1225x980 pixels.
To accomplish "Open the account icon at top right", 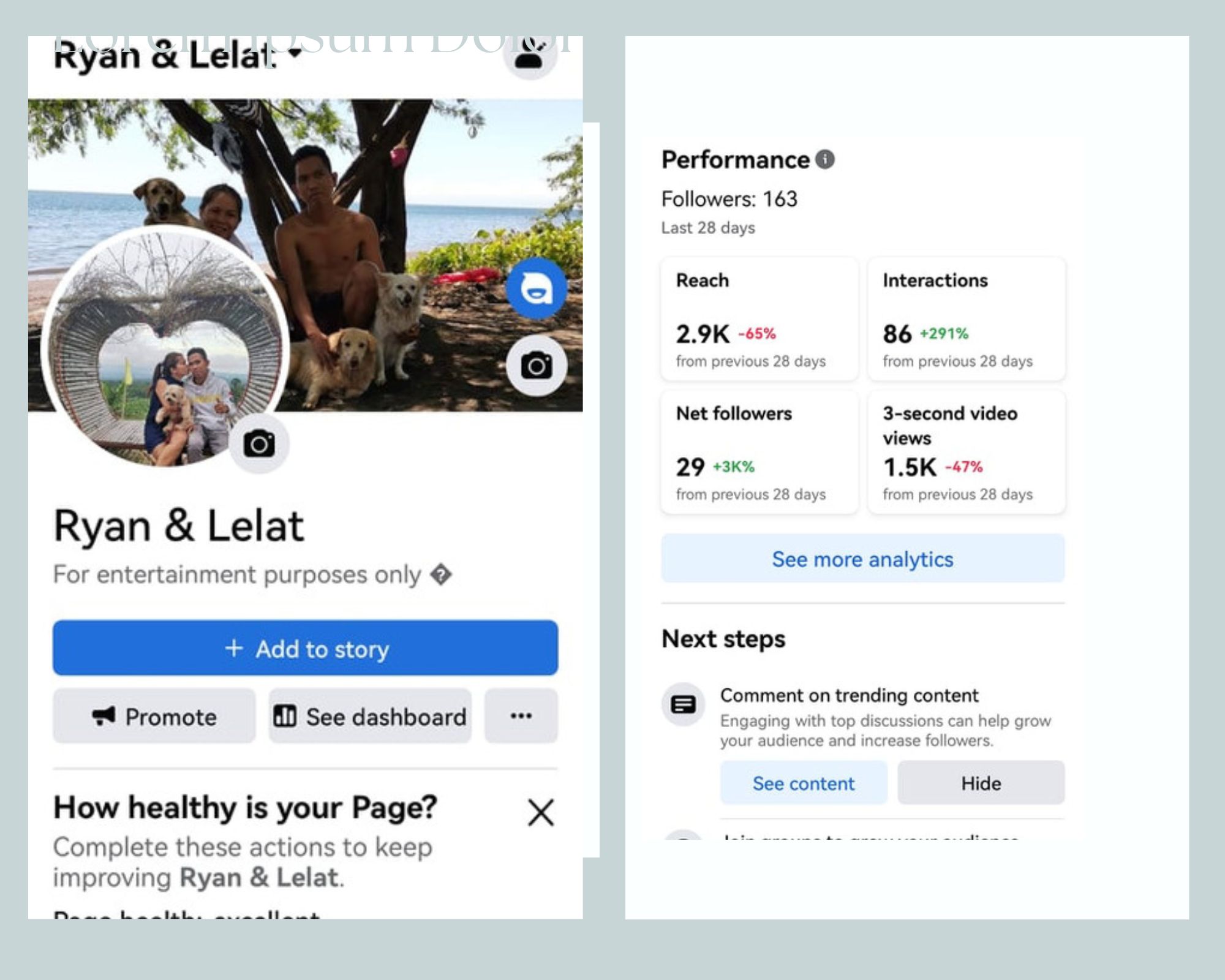I will [x=530, y=56].
